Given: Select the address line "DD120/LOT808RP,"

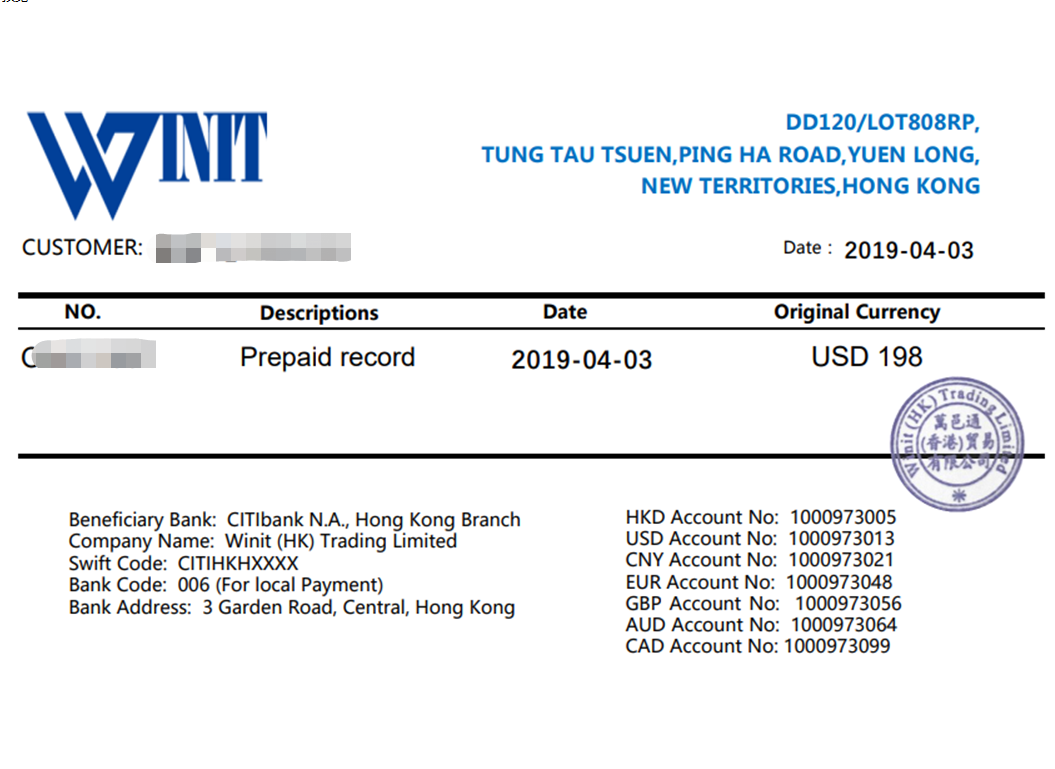Looking at the screenshot, I should [x=882, y=122].
